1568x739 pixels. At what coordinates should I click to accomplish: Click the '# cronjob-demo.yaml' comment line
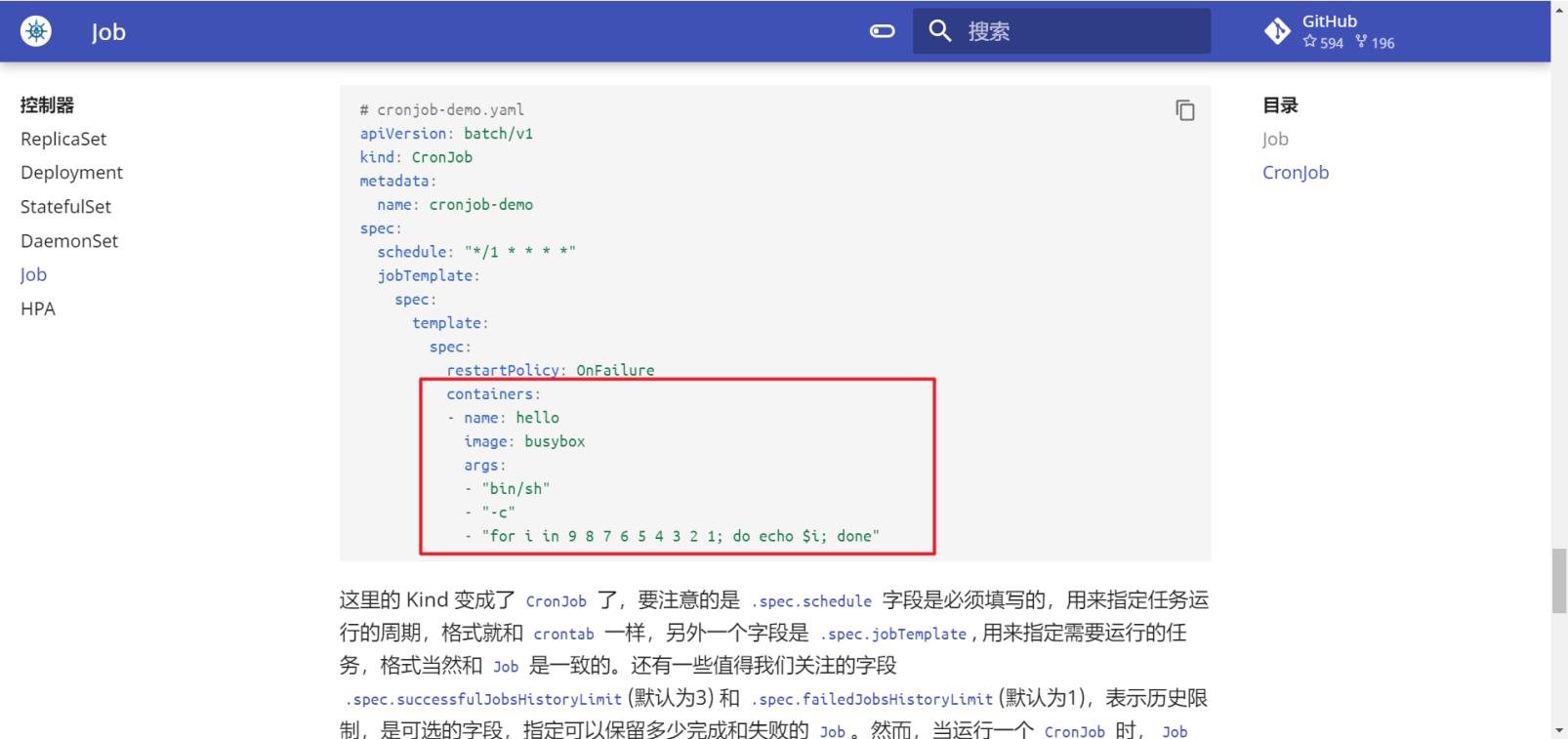[x=441, y=109]
